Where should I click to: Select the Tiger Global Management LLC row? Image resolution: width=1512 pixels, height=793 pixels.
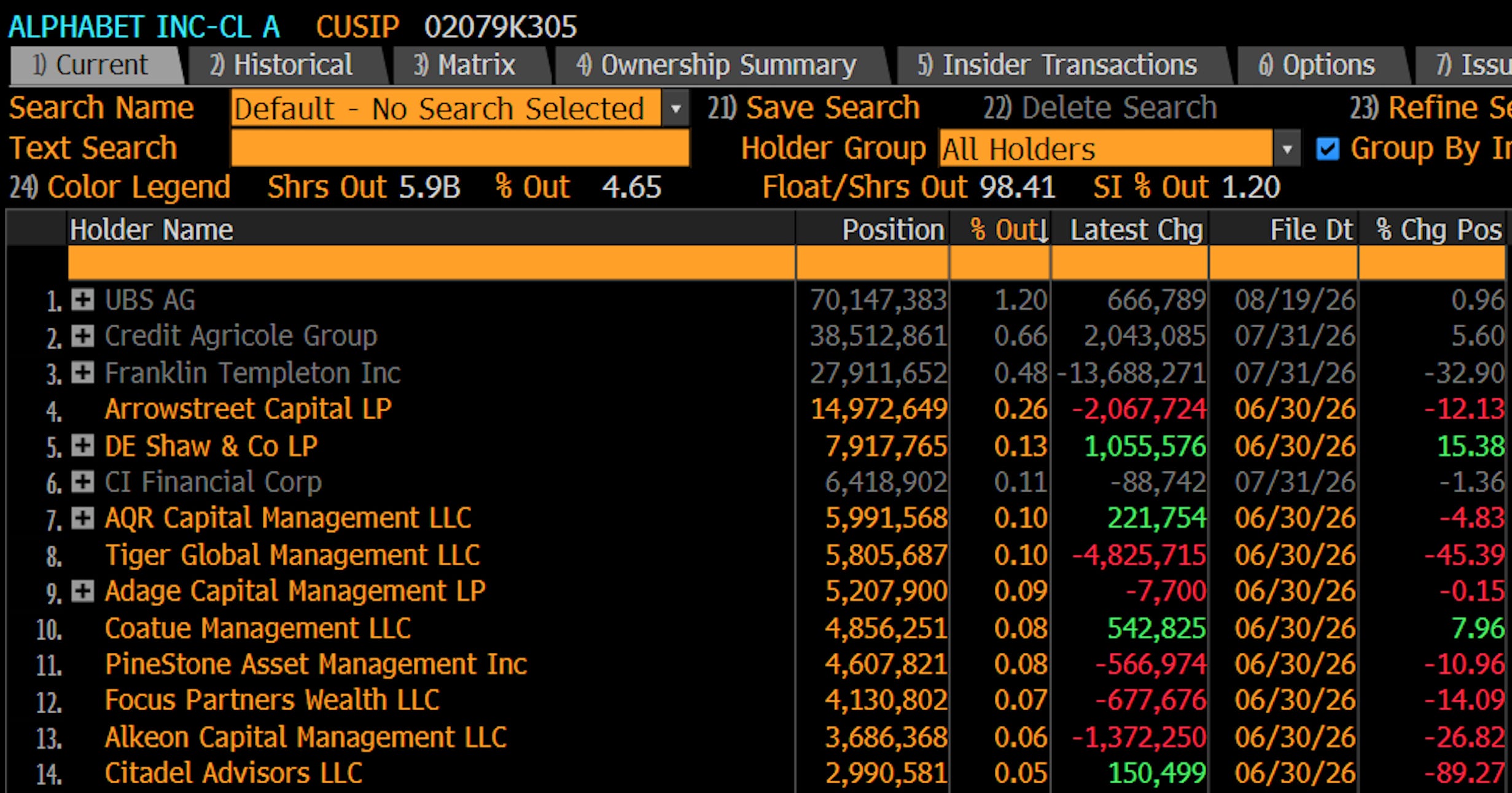pos(755,555)
